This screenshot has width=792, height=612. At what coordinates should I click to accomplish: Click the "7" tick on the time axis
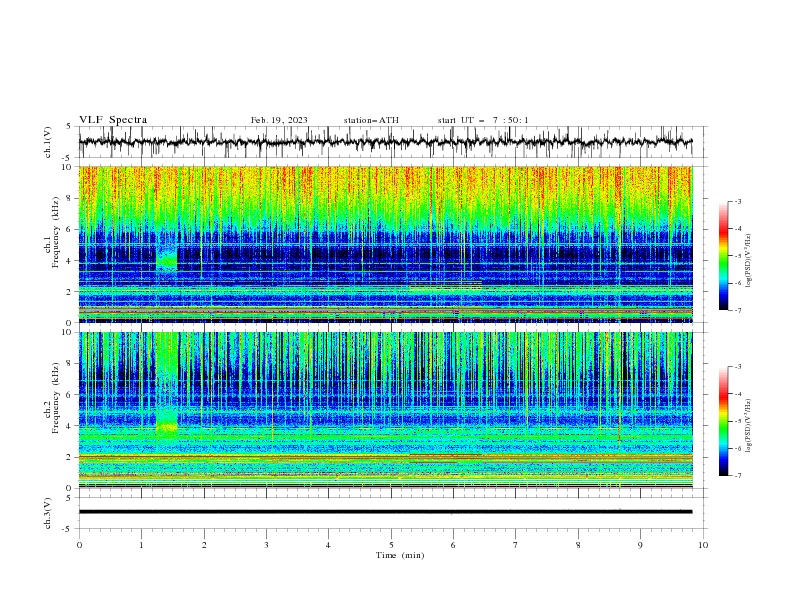click(x=516, y=545)
